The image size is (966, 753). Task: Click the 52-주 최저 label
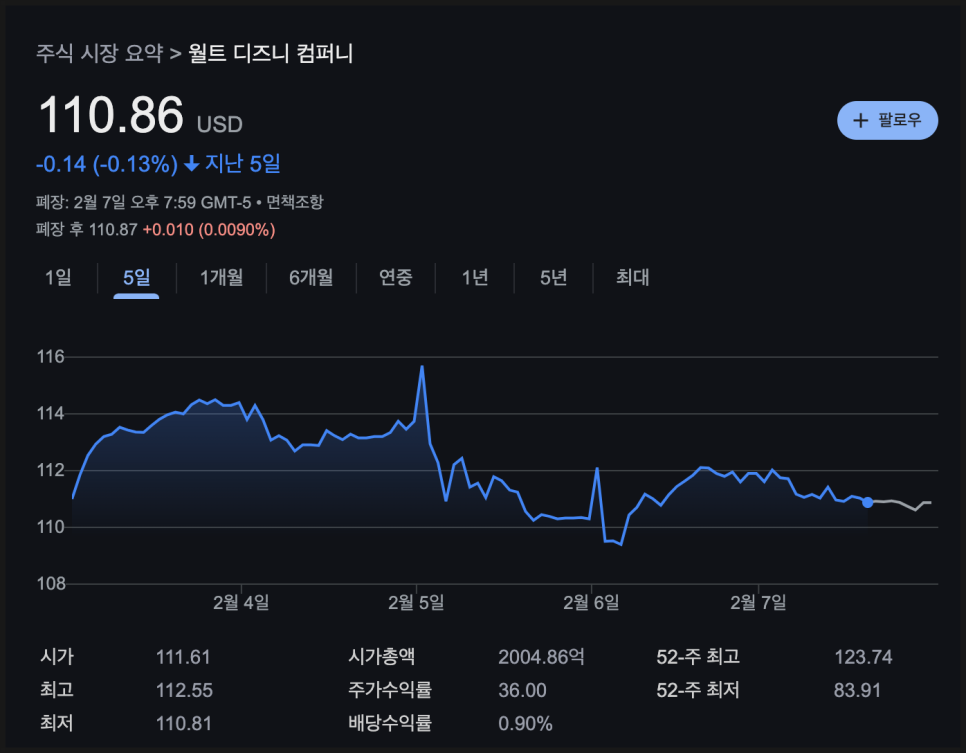(x=698, y=690)
